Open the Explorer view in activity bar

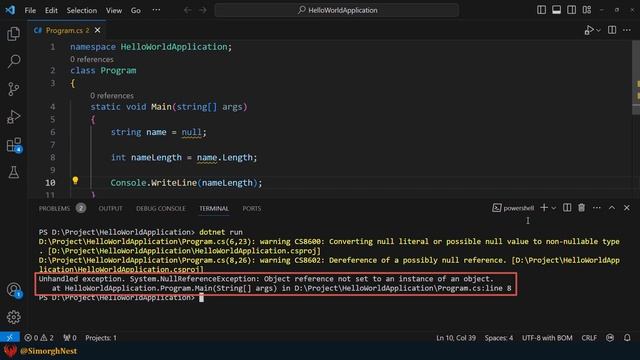[x=13, y=34]
